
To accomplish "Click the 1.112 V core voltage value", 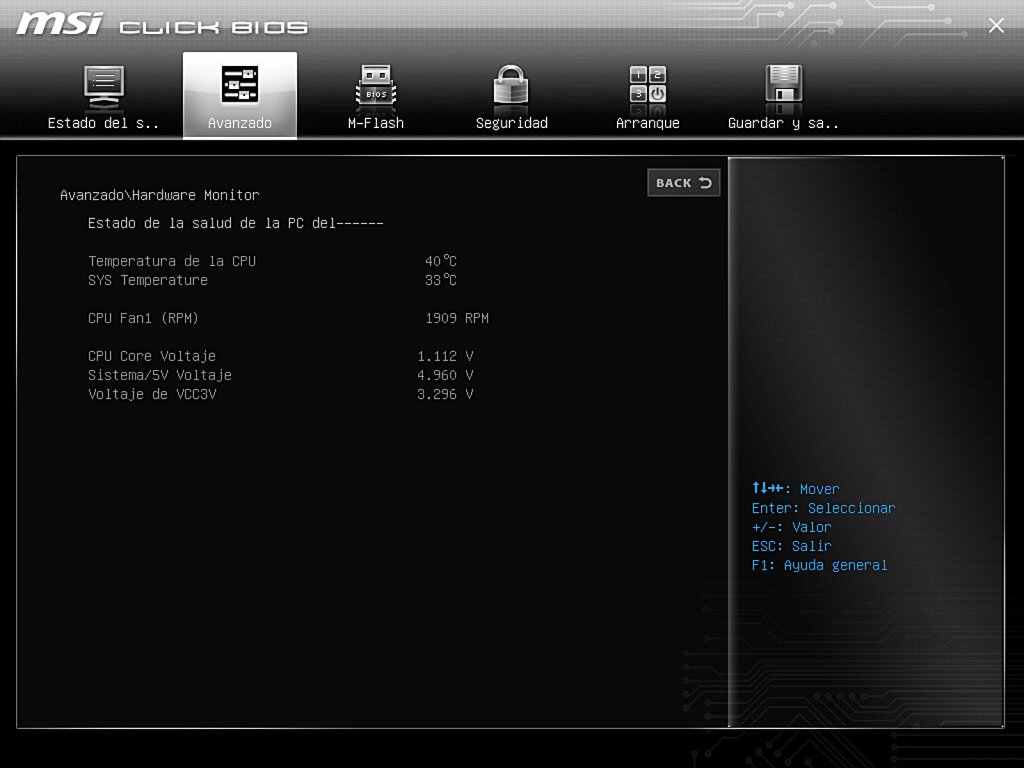I will point(445,356).
